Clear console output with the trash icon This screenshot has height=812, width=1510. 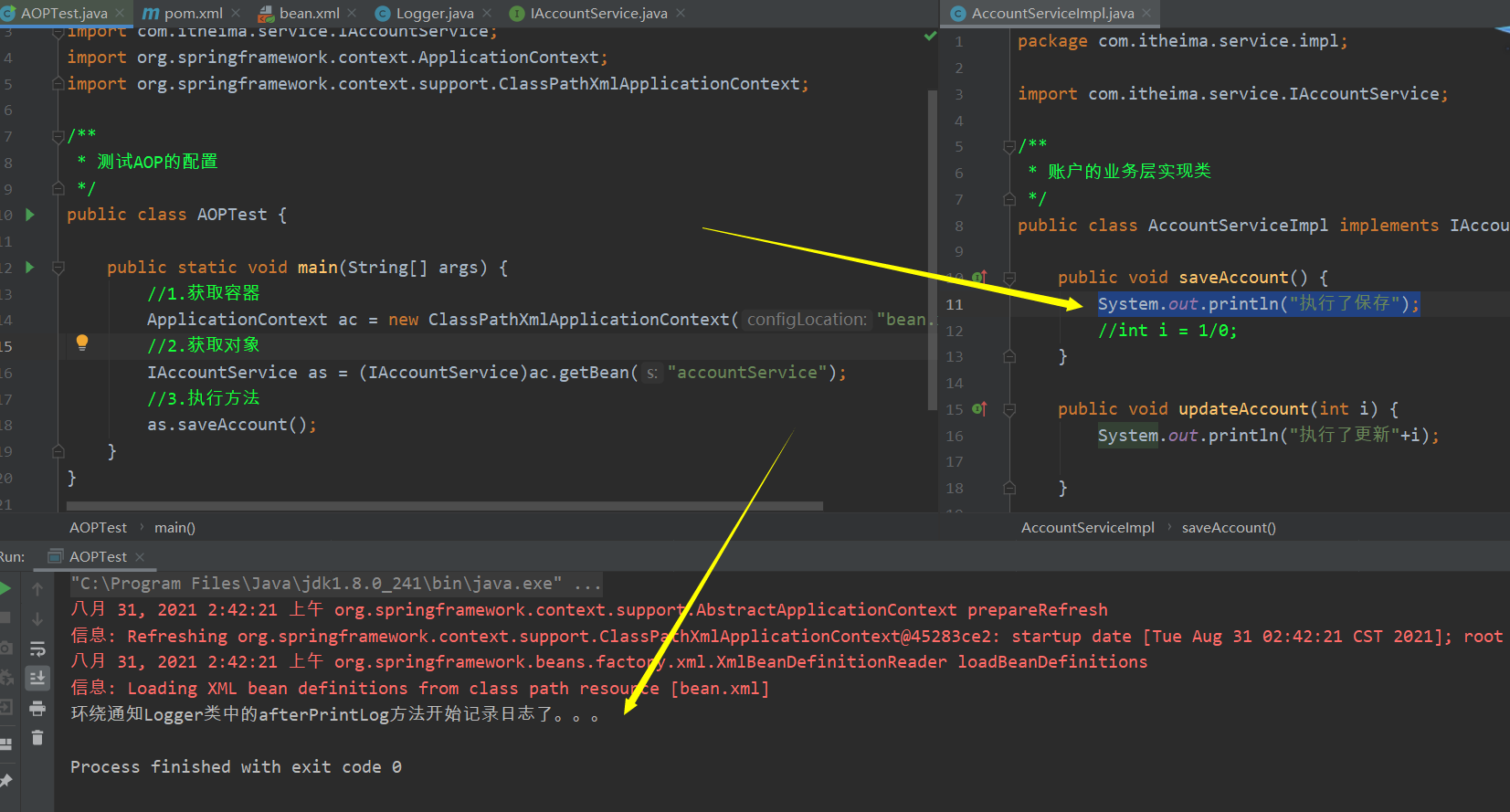(37, 737)
